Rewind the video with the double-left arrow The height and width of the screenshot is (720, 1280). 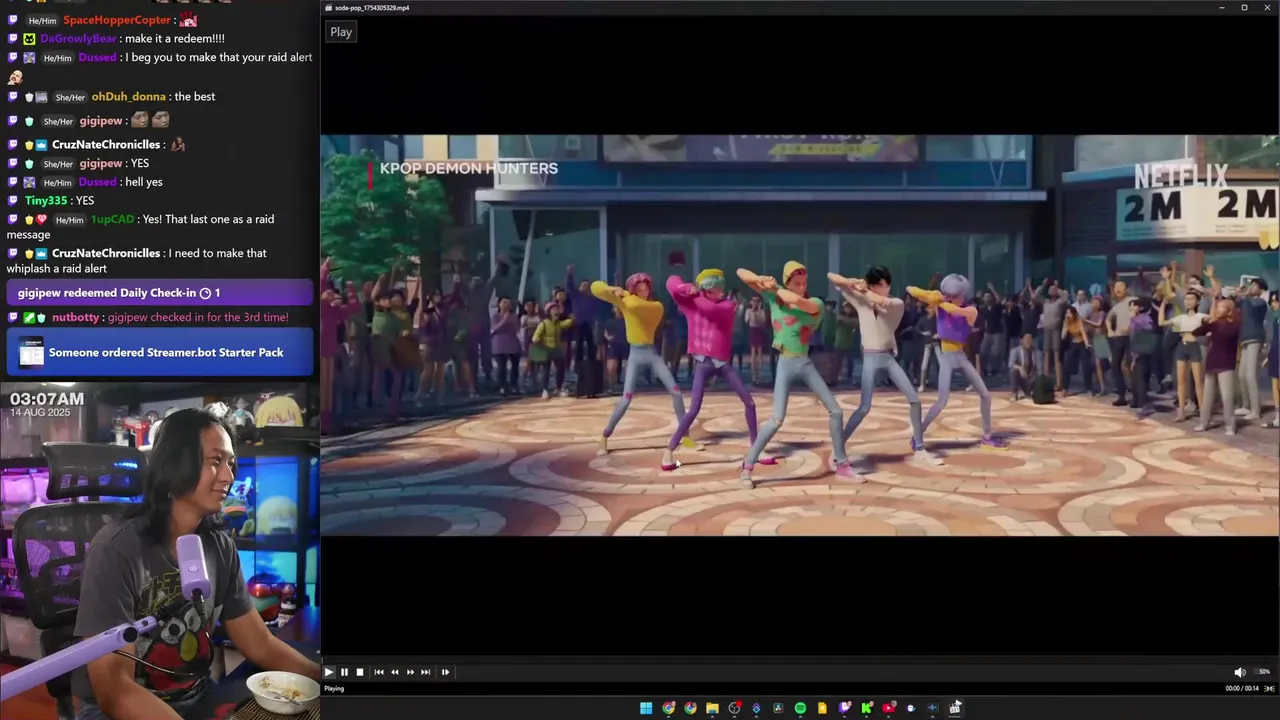click(395, 672)
